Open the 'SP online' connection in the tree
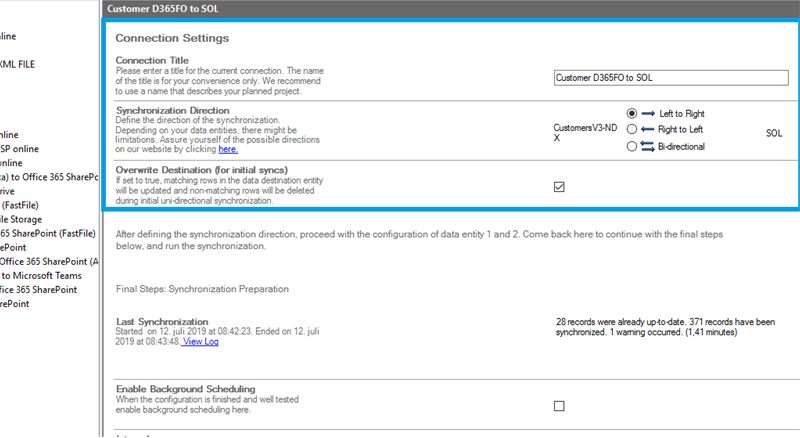The height and width of the screenshot is (438, 800). click(20, 148)
